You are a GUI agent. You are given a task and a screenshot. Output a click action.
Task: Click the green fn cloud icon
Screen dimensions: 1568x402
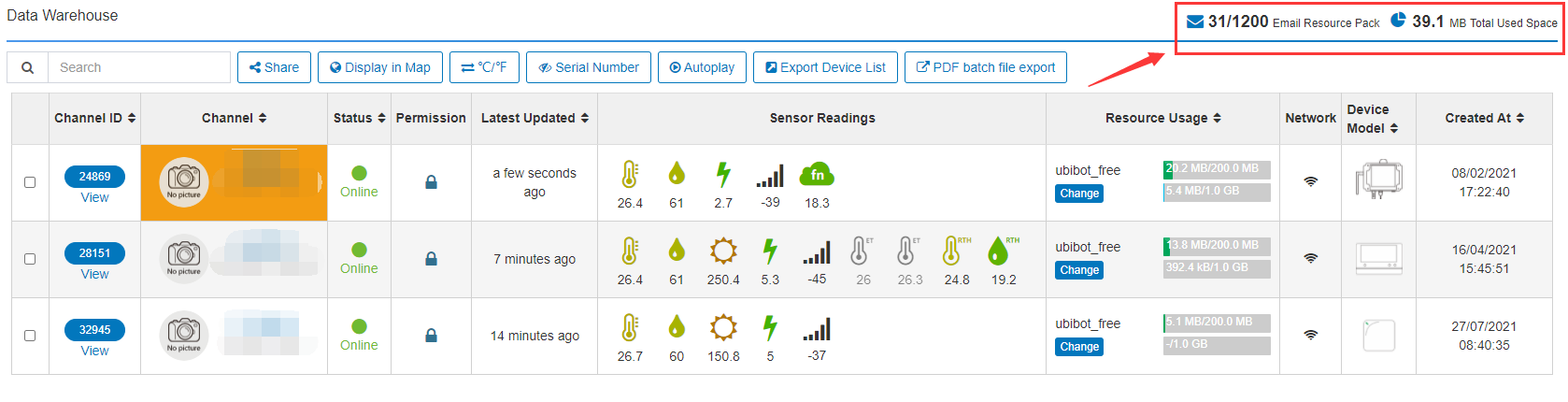point(817,174)
